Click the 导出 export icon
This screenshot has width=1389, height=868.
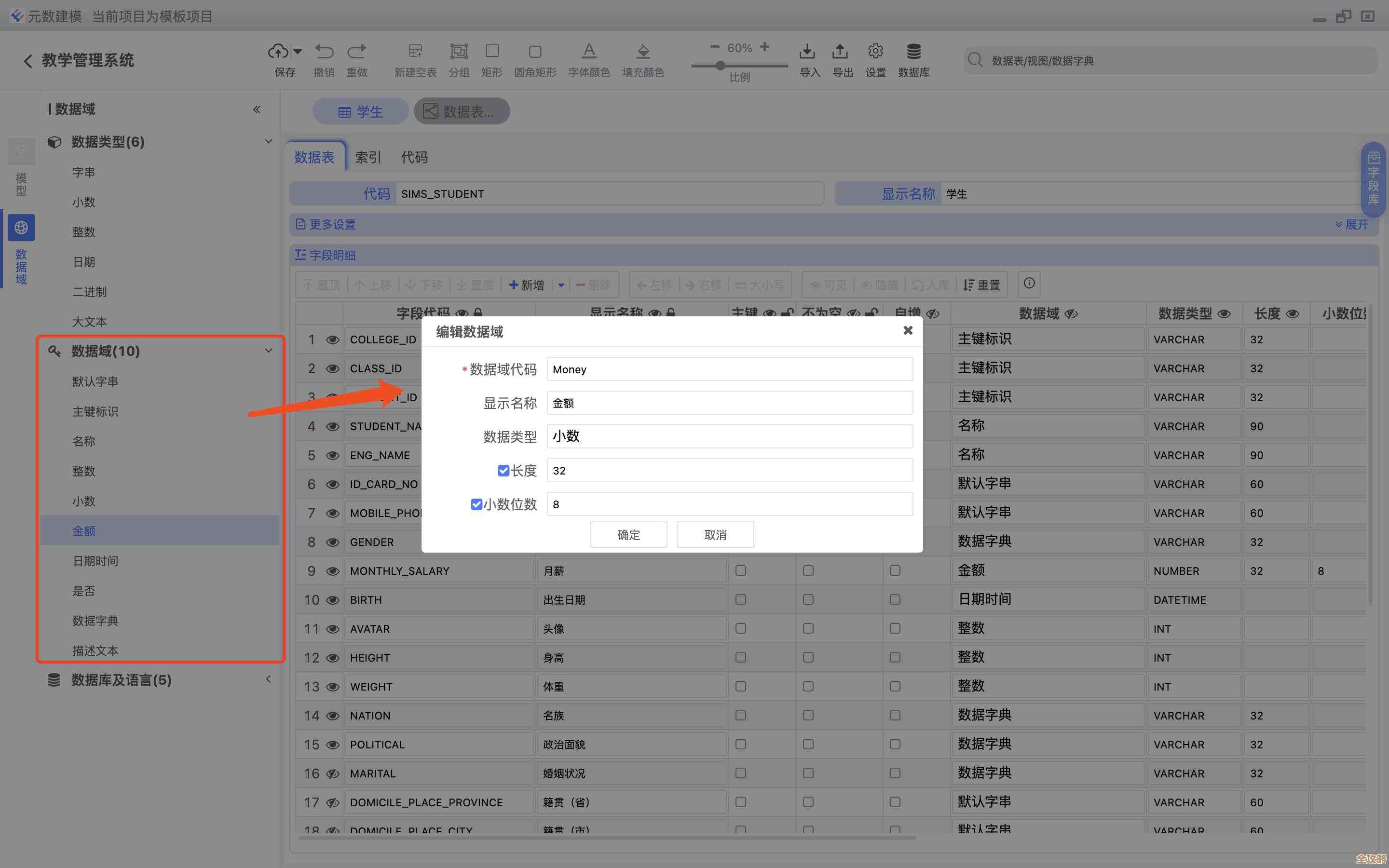840,52
